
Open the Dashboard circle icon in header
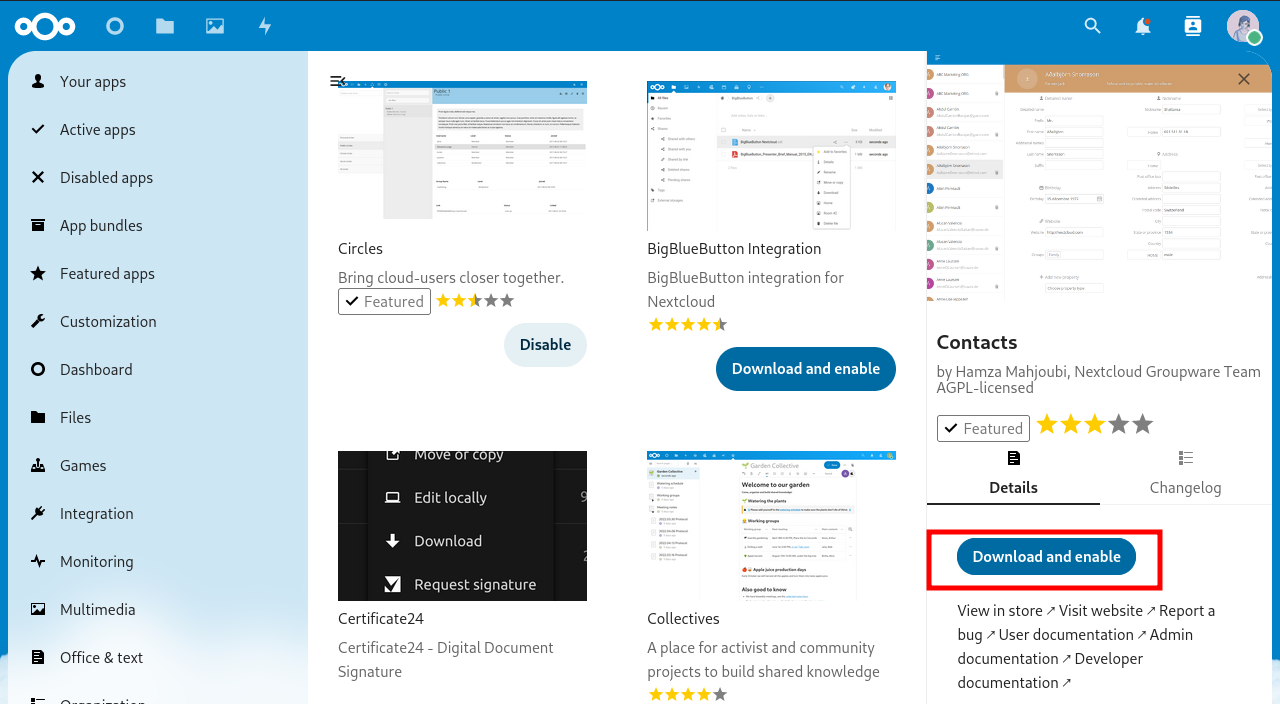click(115, 26)
